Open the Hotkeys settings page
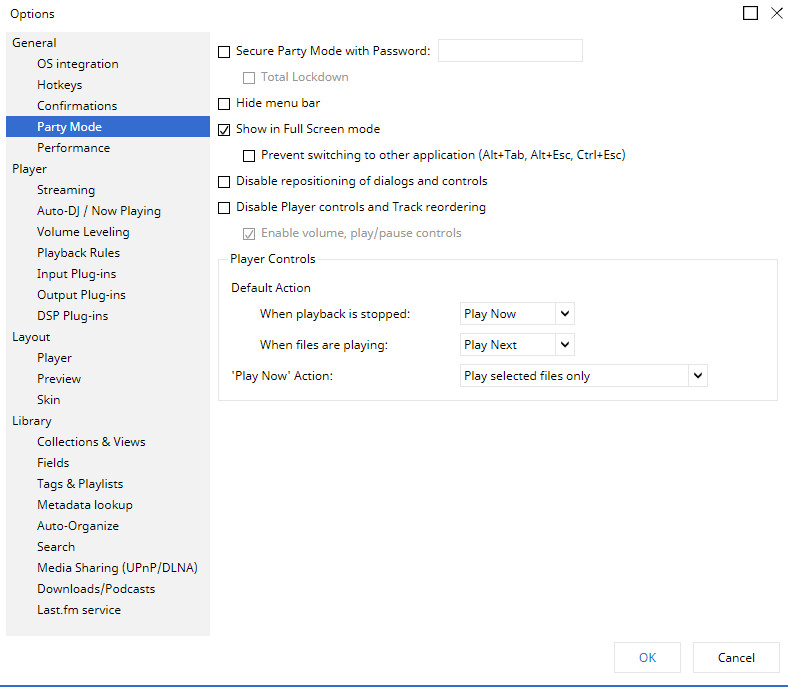Viewport: 788px width, 687px height. click(x=60, y=85)
